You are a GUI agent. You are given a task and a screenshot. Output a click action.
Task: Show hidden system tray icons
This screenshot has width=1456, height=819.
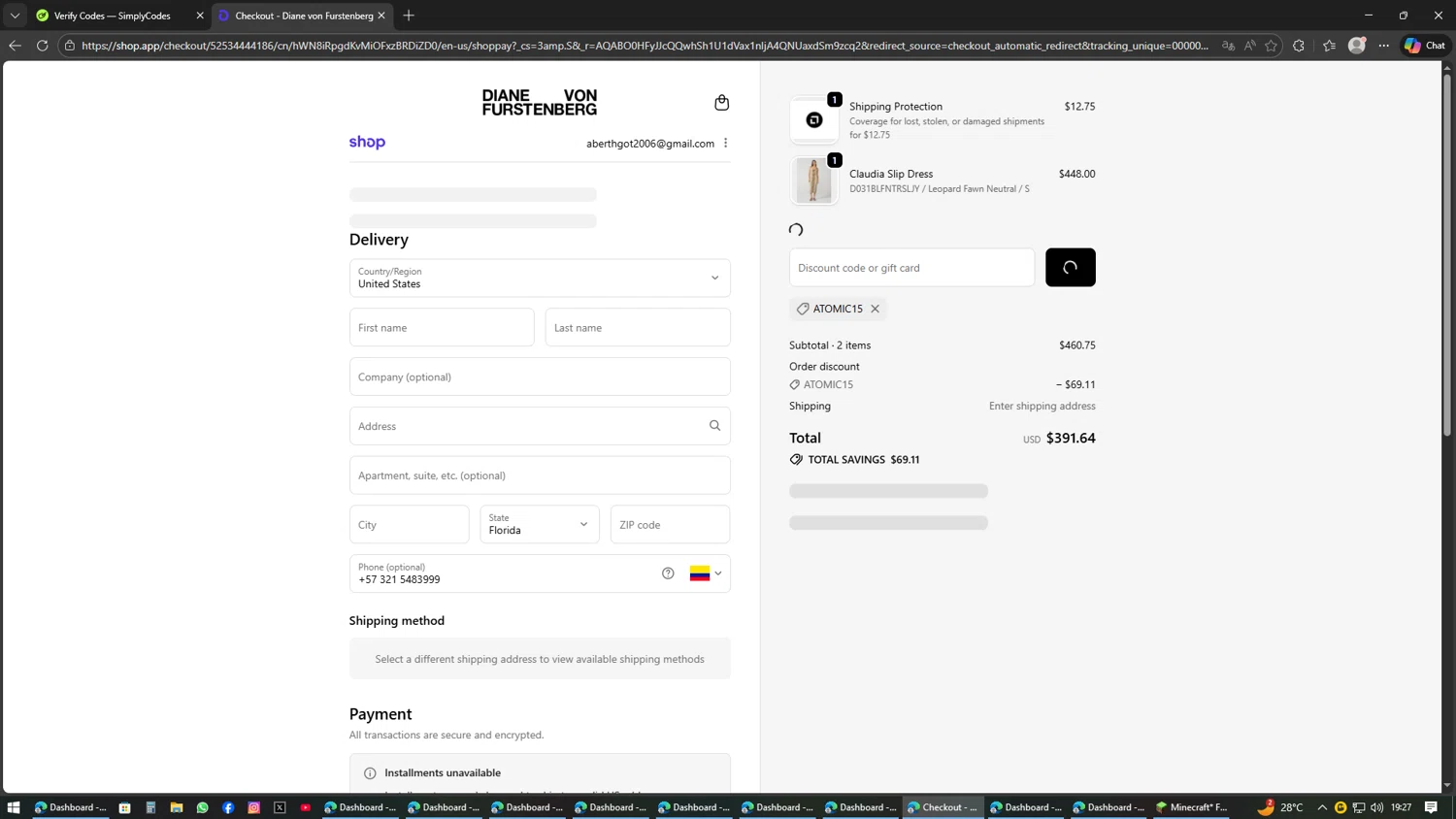pyautogui.click(x=1322, y=807)
